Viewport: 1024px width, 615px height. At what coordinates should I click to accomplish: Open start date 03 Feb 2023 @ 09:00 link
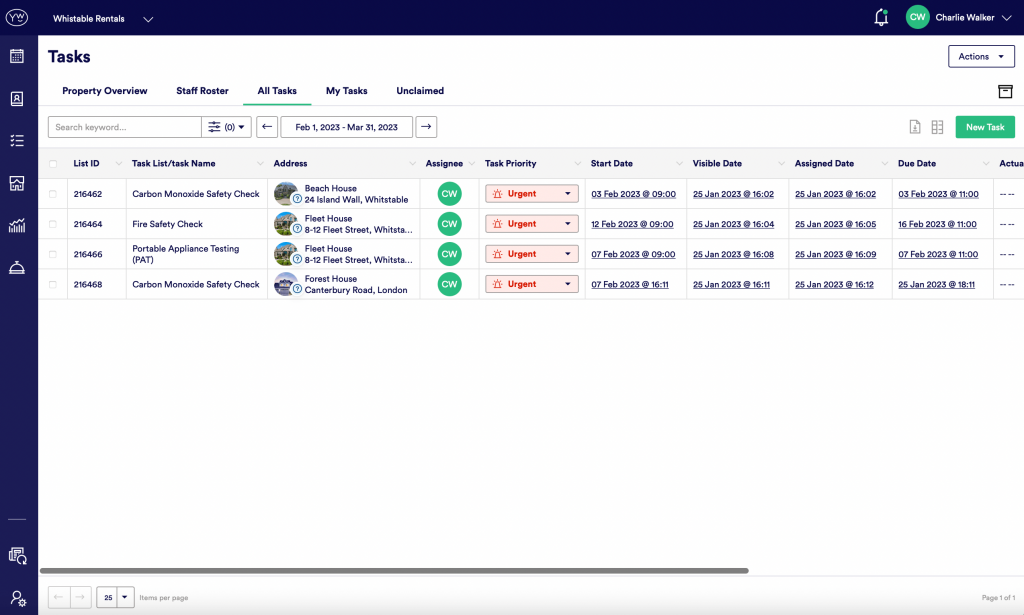pos(633,194)
